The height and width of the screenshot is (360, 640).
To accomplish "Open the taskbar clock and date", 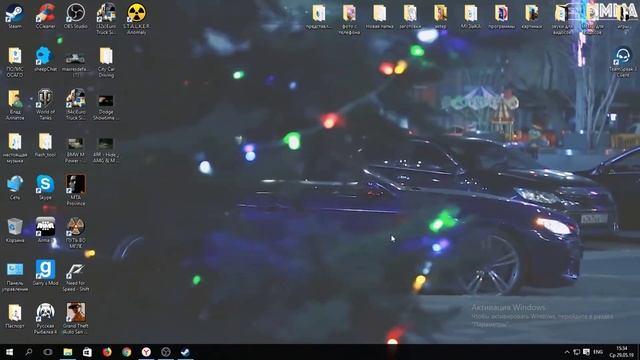I will [622, 352].
